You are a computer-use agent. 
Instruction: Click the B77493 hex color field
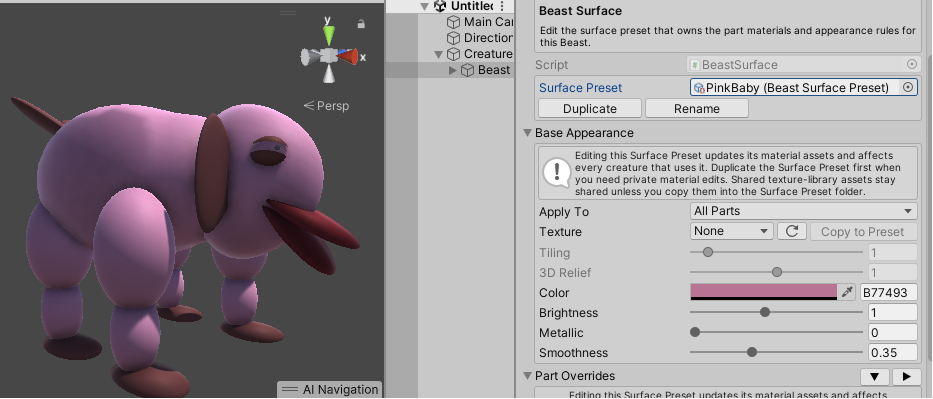click(889, 293)
